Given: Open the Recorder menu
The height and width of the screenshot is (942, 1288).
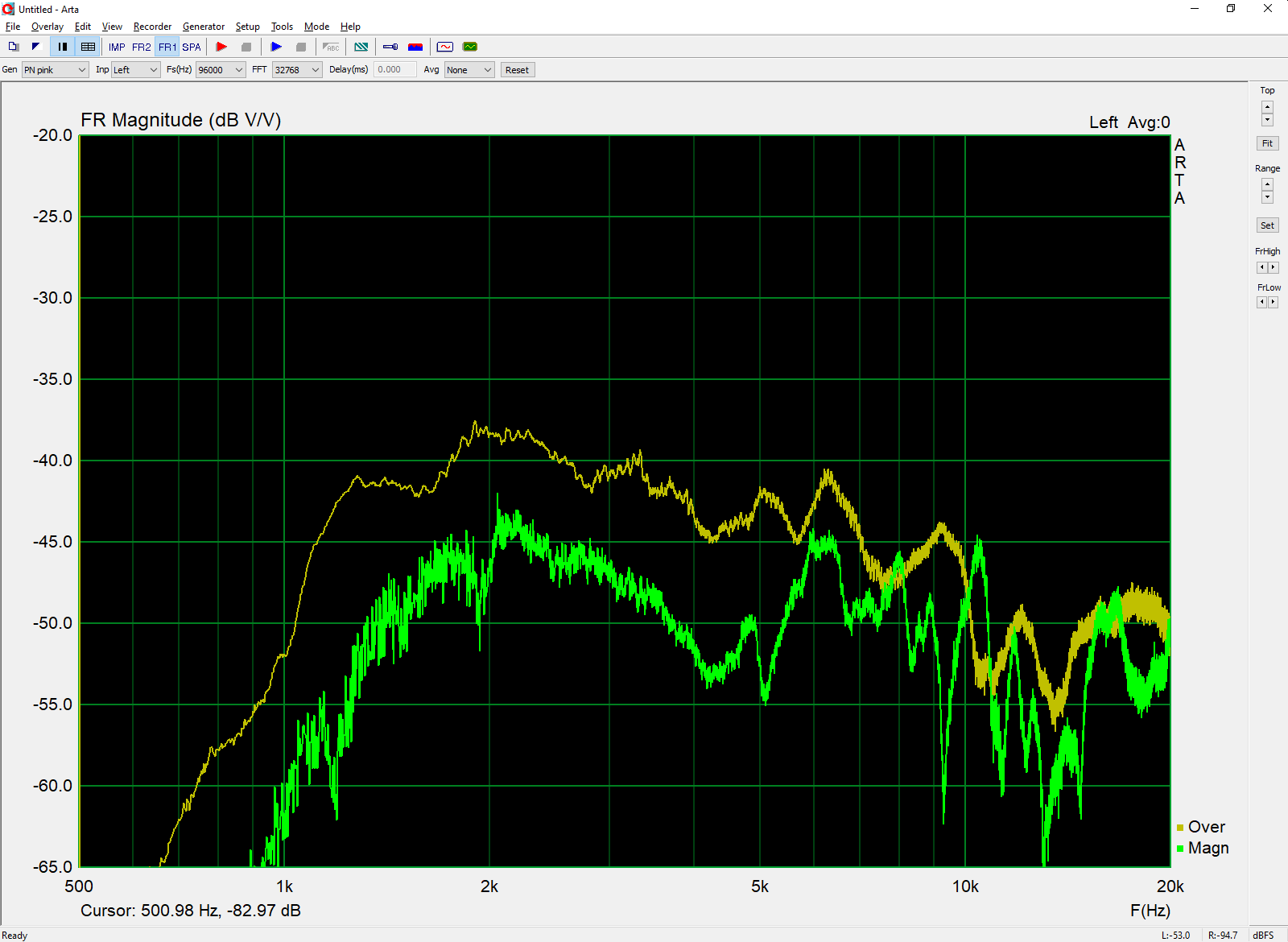Looking at the screenshot, I should [x=152, y=27].
